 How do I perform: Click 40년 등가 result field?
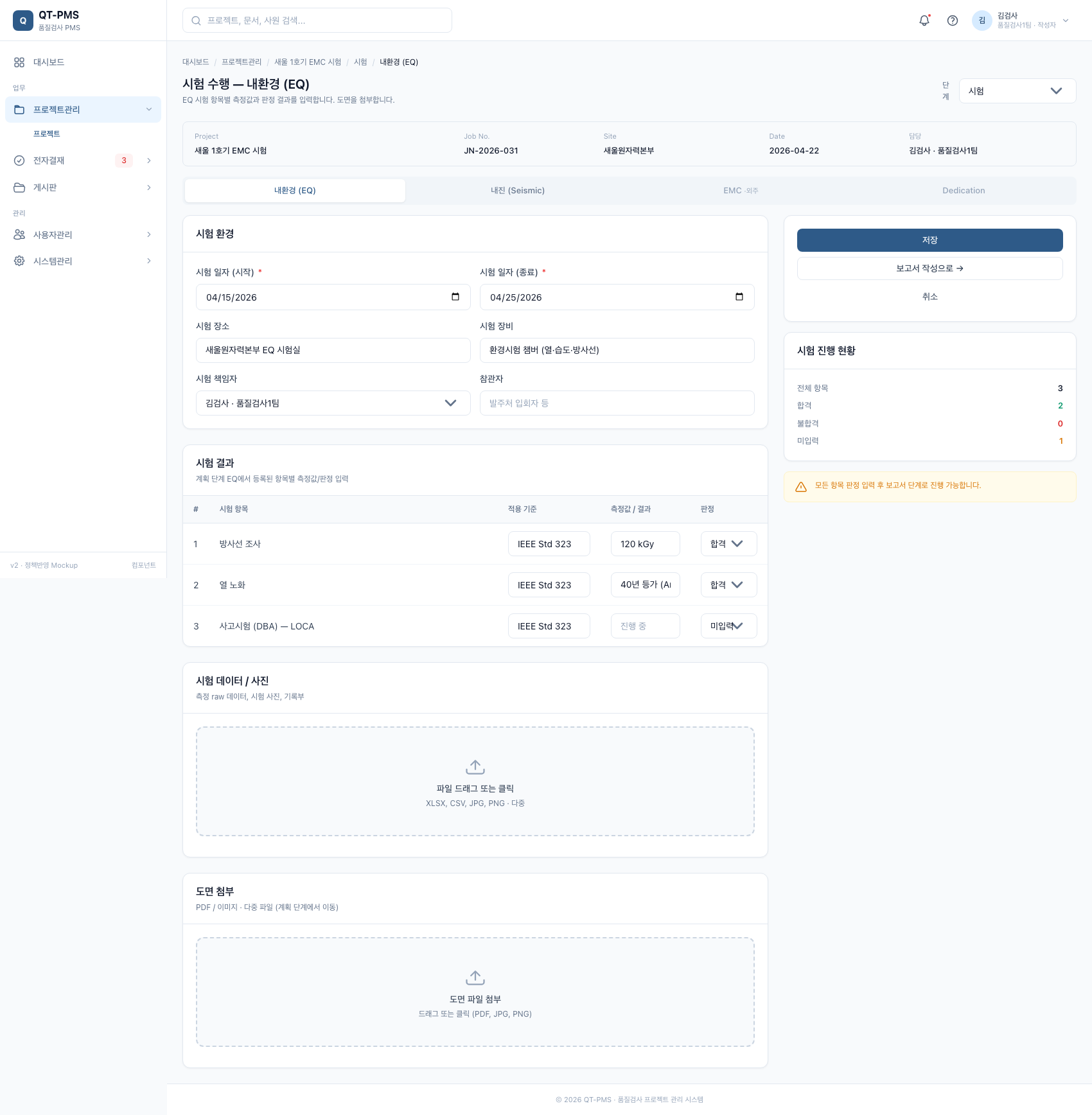(646, 585)
